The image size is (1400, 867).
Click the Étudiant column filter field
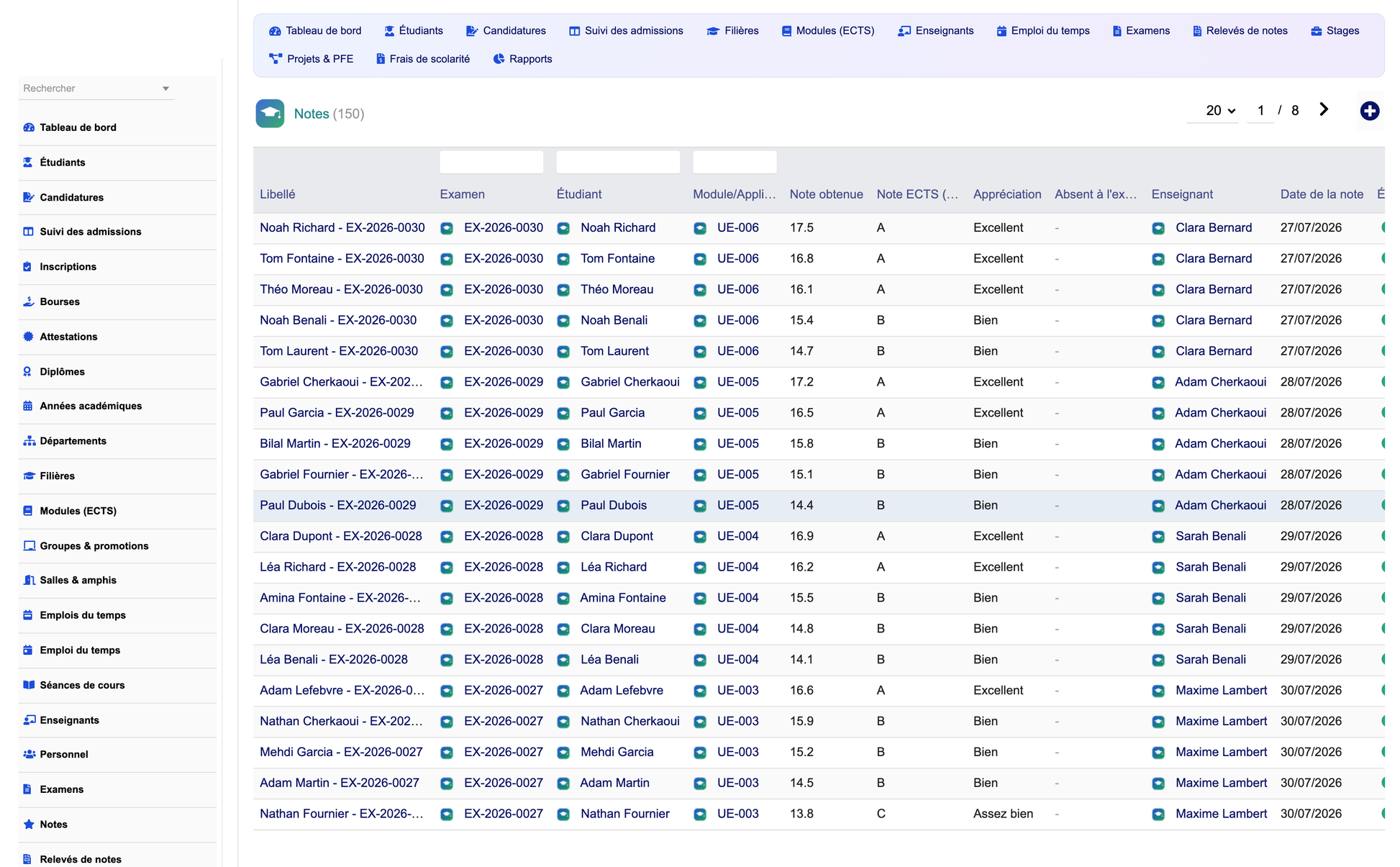pos(618,162)
